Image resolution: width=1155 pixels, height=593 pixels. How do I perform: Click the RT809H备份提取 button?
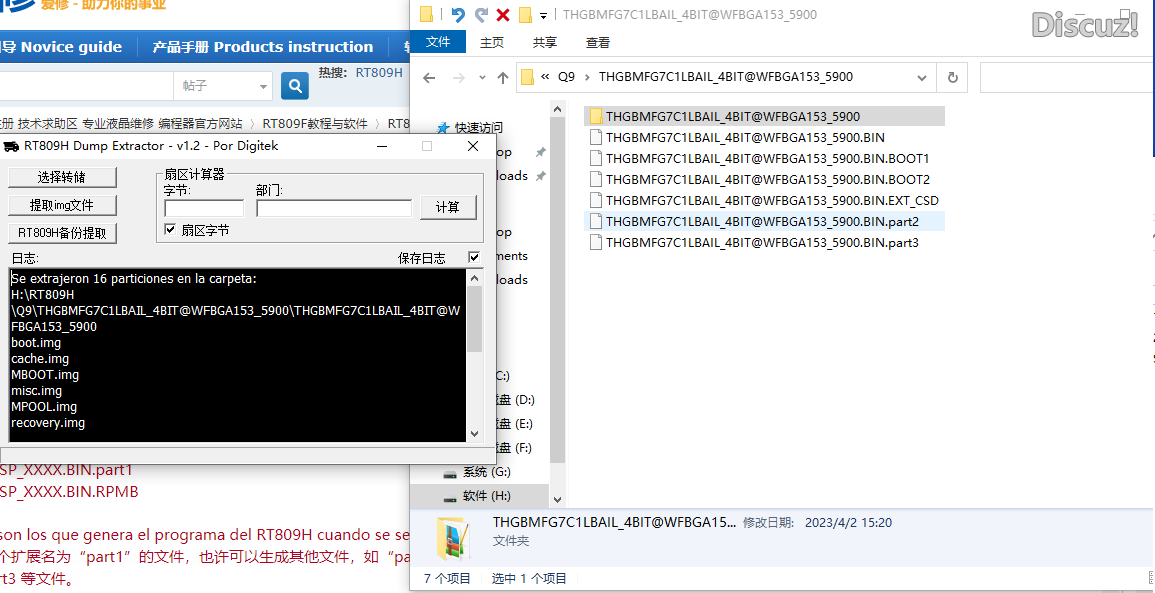point(62,233)
